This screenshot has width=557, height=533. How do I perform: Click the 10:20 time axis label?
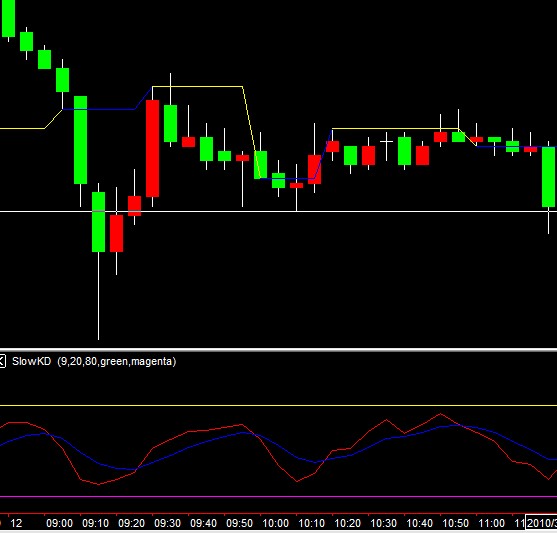348,523
